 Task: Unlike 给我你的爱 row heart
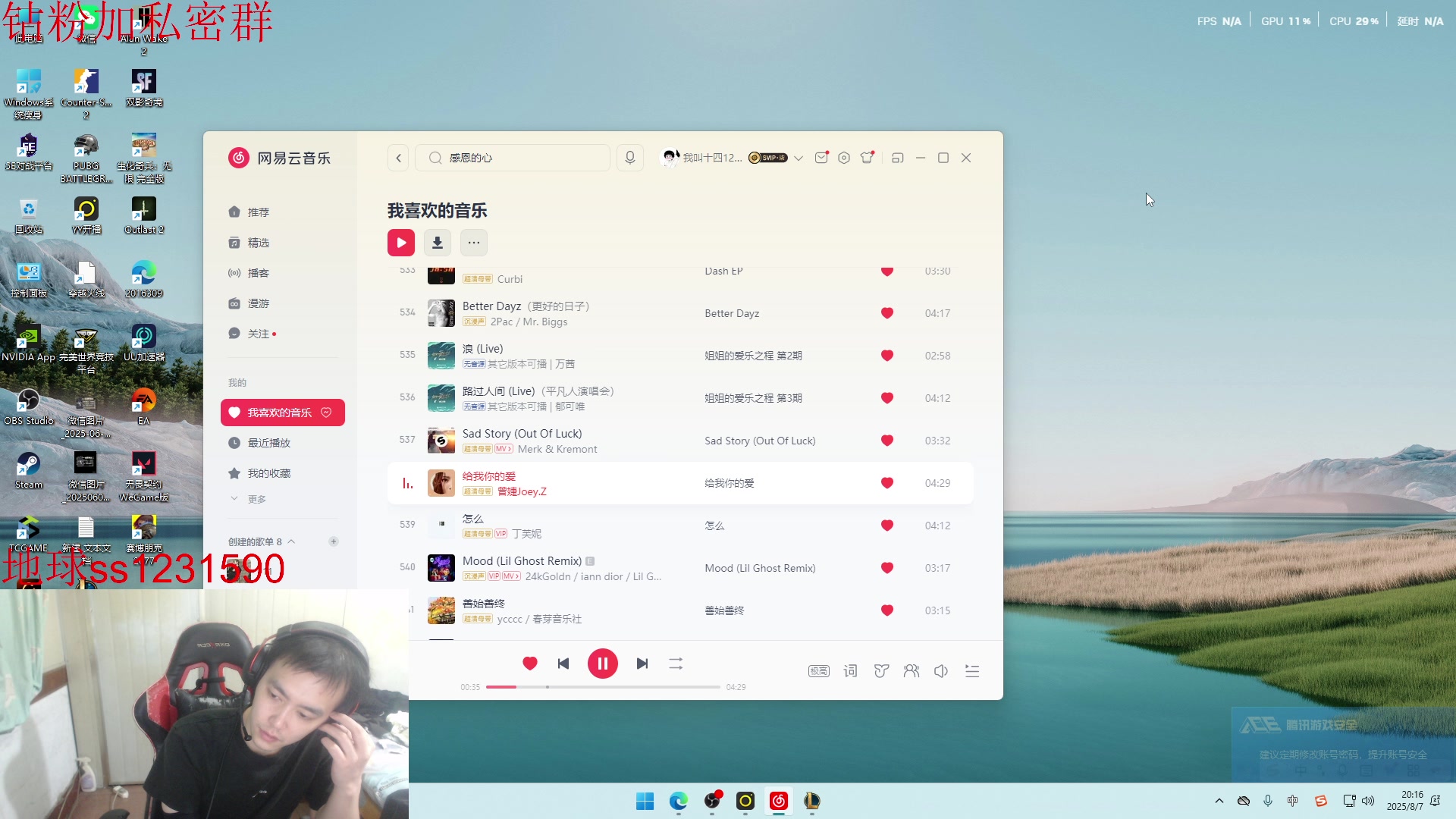887,483
